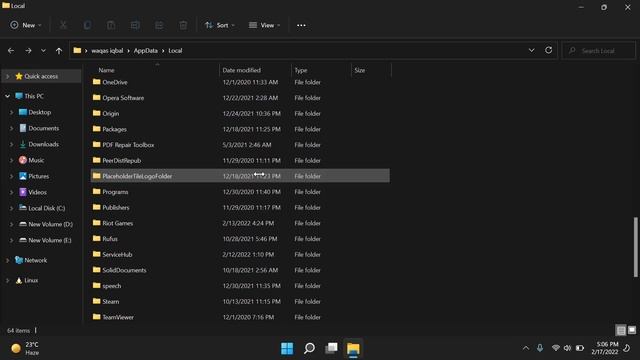Switch to large thumbnails view icon

tap(632, 330)
